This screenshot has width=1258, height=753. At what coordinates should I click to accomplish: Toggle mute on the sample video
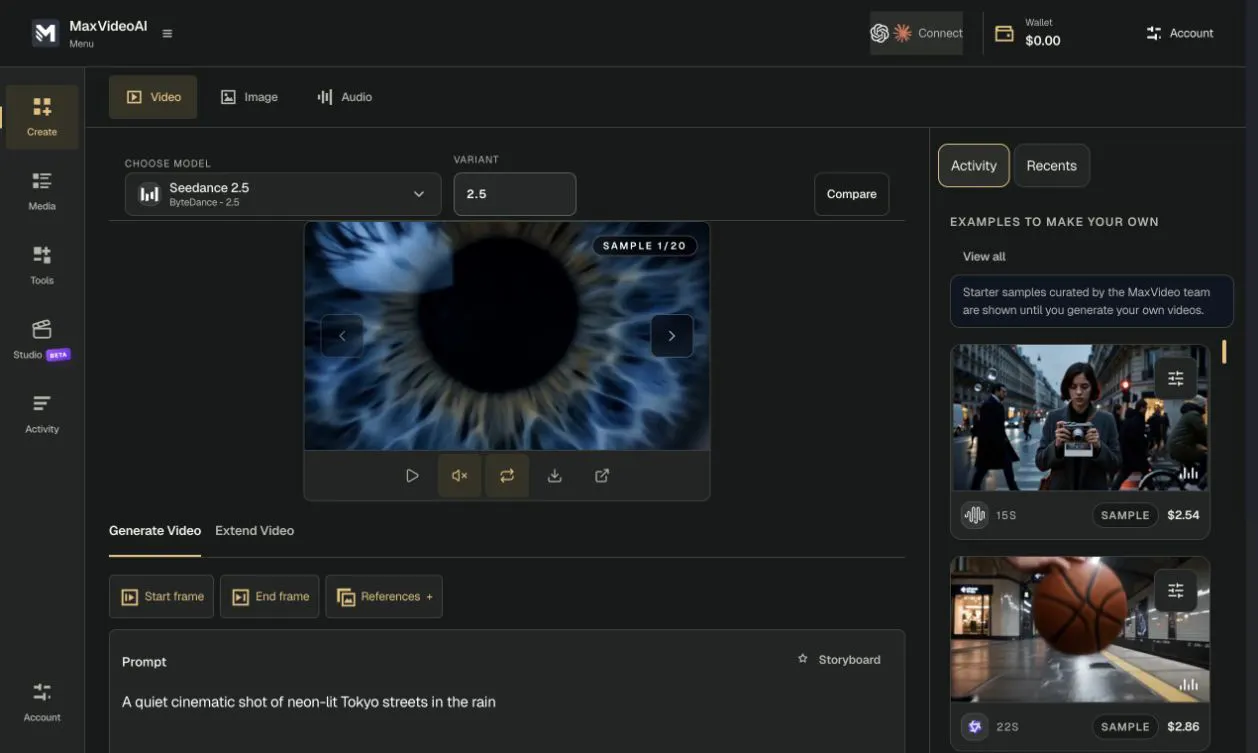[x=460, y=476]
